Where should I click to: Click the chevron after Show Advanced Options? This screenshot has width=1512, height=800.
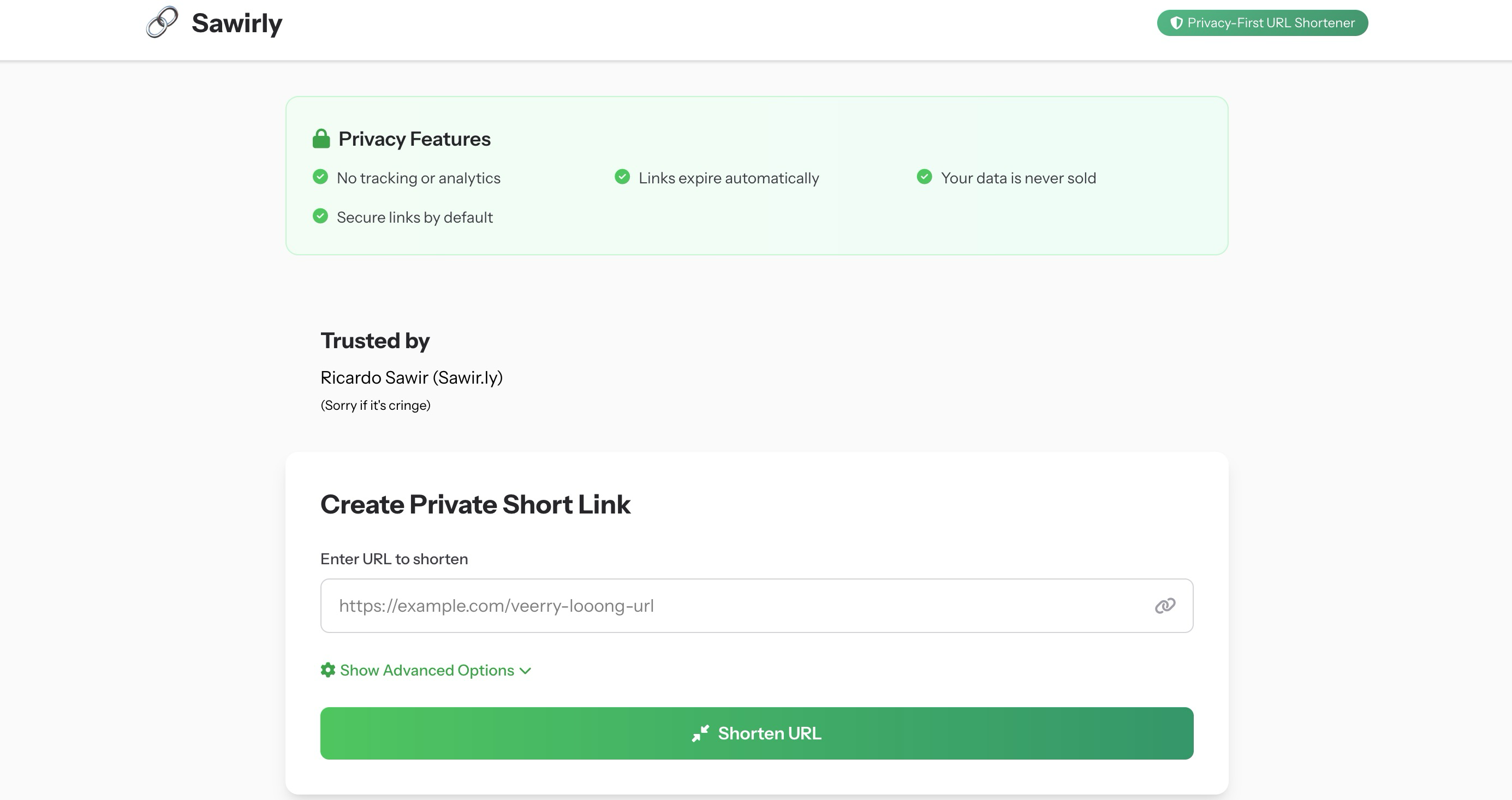525,671
